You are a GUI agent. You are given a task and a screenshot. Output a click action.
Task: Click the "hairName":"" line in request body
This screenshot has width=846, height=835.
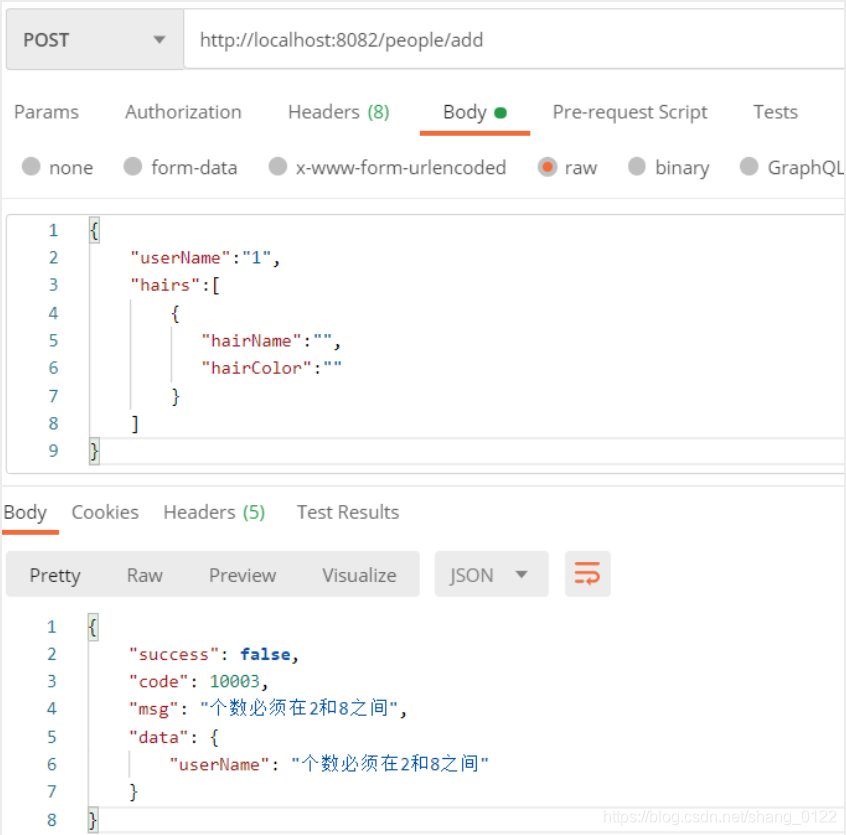pyautogui.click(x=271, y=341)
